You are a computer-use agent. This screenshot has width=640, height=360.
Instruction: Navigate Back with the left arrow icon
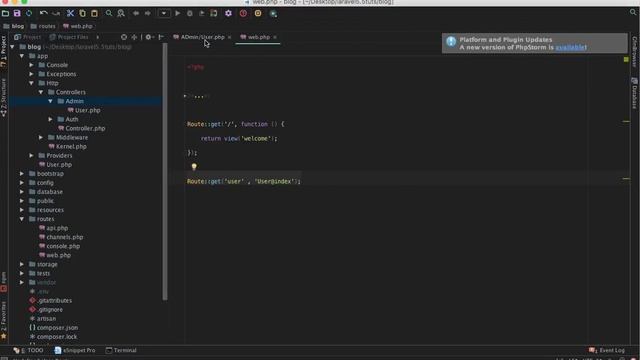pyautogui.click(x=136, y=13)
